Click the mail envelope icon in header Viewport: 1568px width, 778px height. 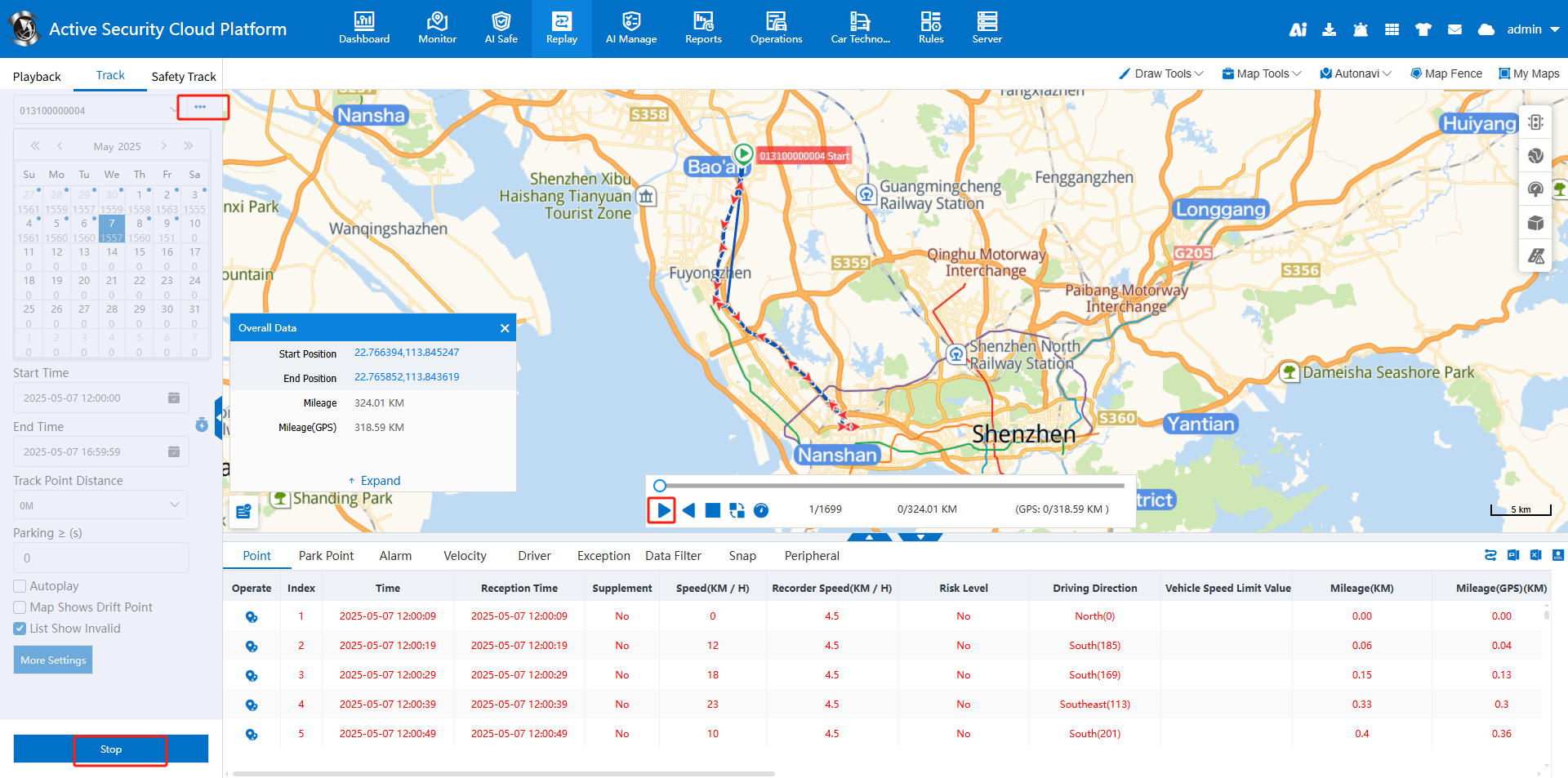click(x=1454, y=29)
